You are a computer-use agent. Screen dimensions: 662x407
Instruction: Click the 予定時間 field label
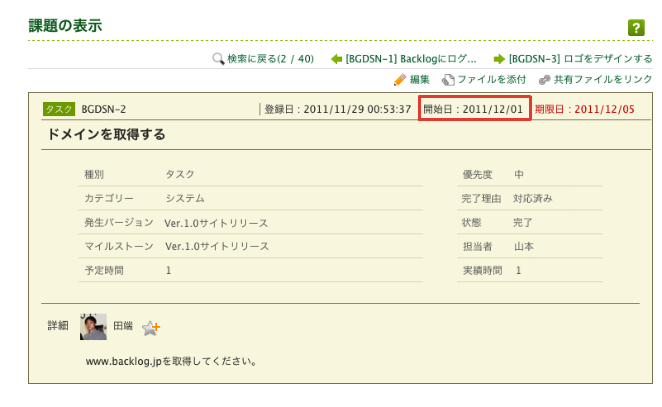[104, 271]
